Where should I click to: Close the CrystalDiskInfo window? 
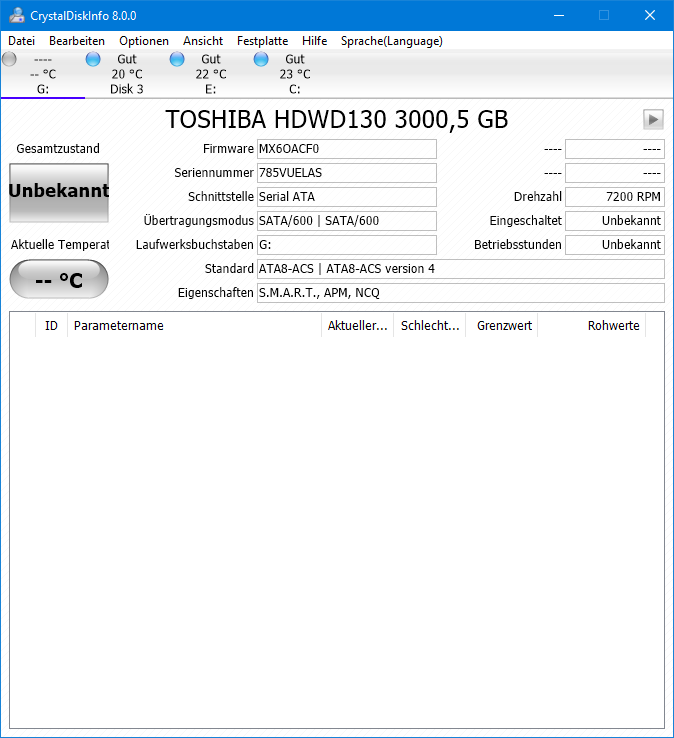650,16
